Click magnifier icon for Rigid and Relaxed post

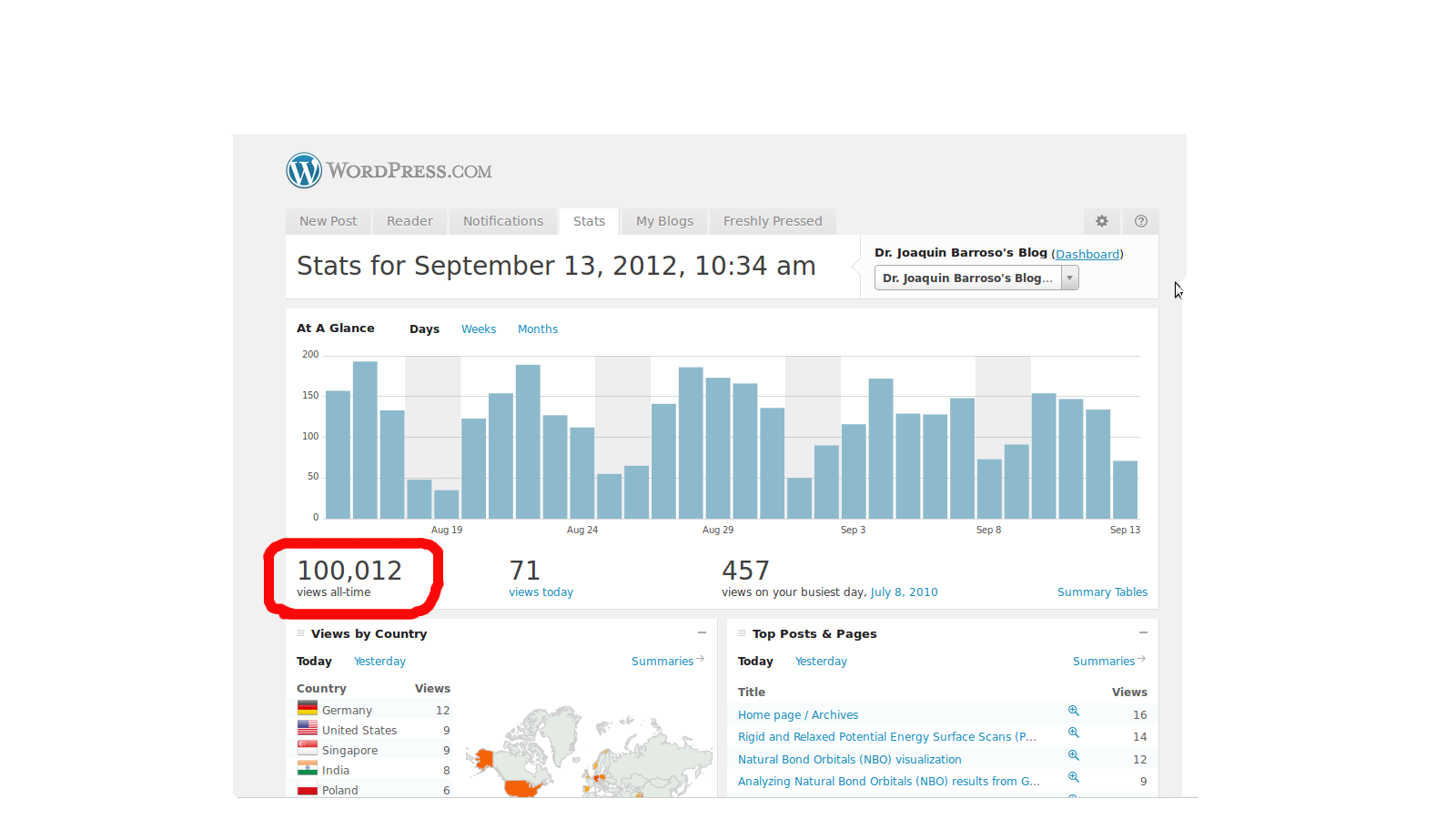pyautogui.click(x=1074, y=733)
